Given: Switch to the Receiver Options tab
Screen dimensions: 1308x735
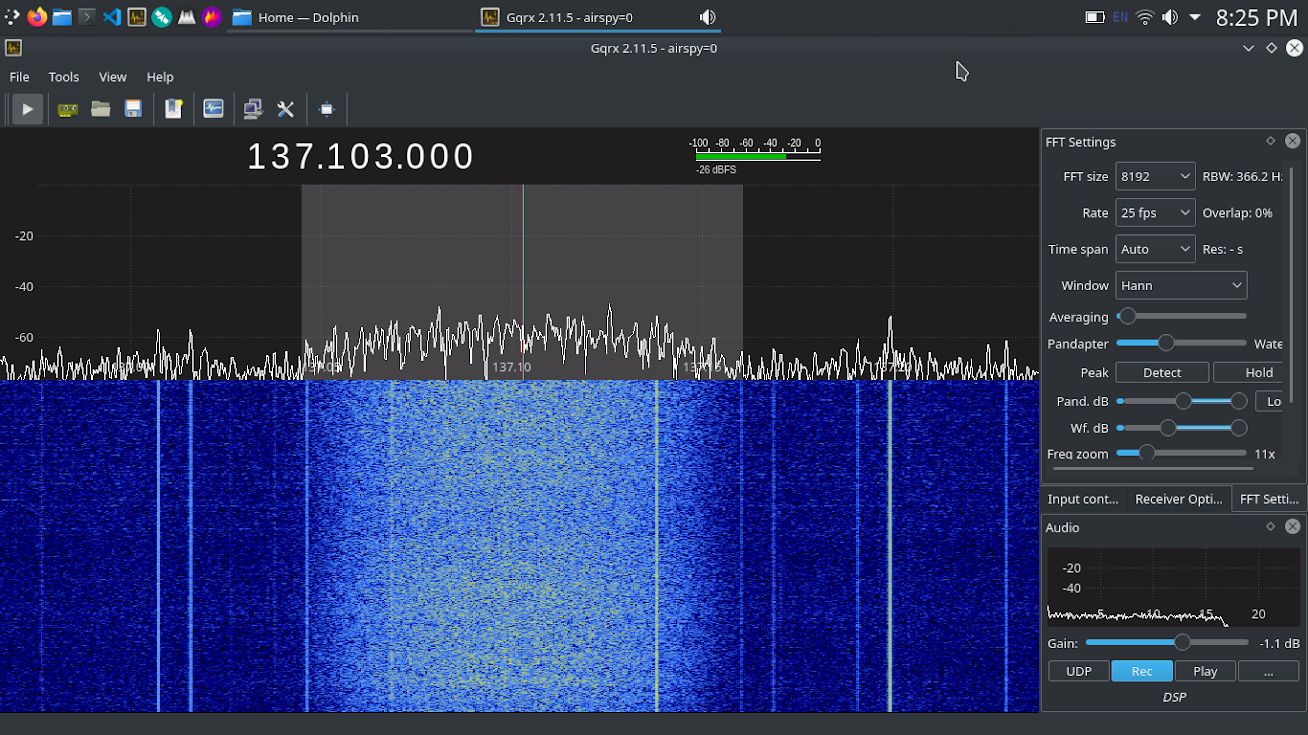Looking at the screenshot, I should pyautogui.click(x=1178, y=499).
